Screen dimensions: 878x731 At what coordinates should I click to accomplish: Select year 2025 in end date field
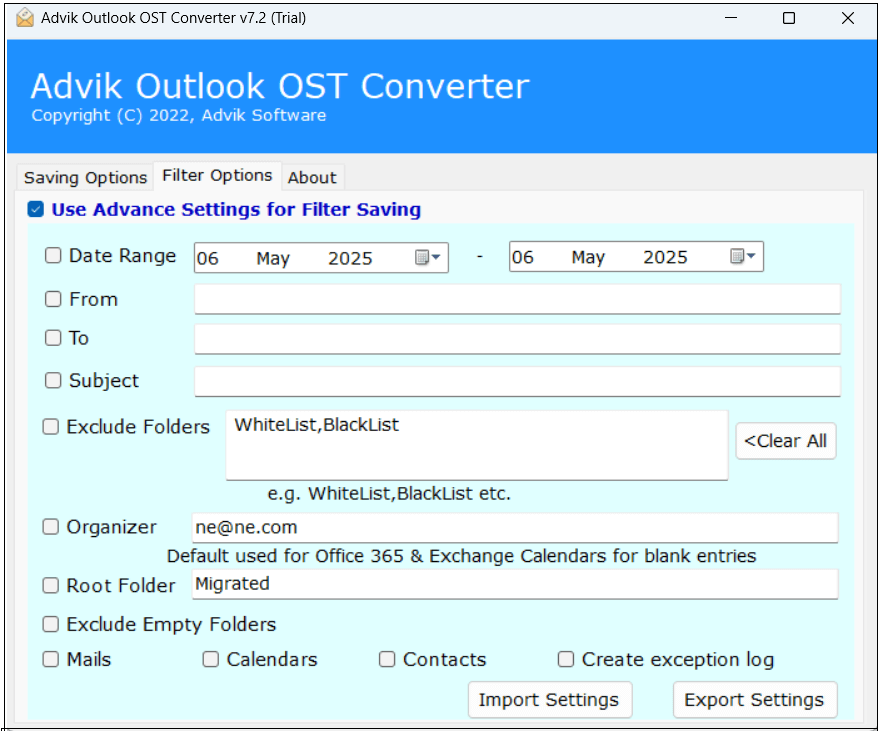[665, 257]
